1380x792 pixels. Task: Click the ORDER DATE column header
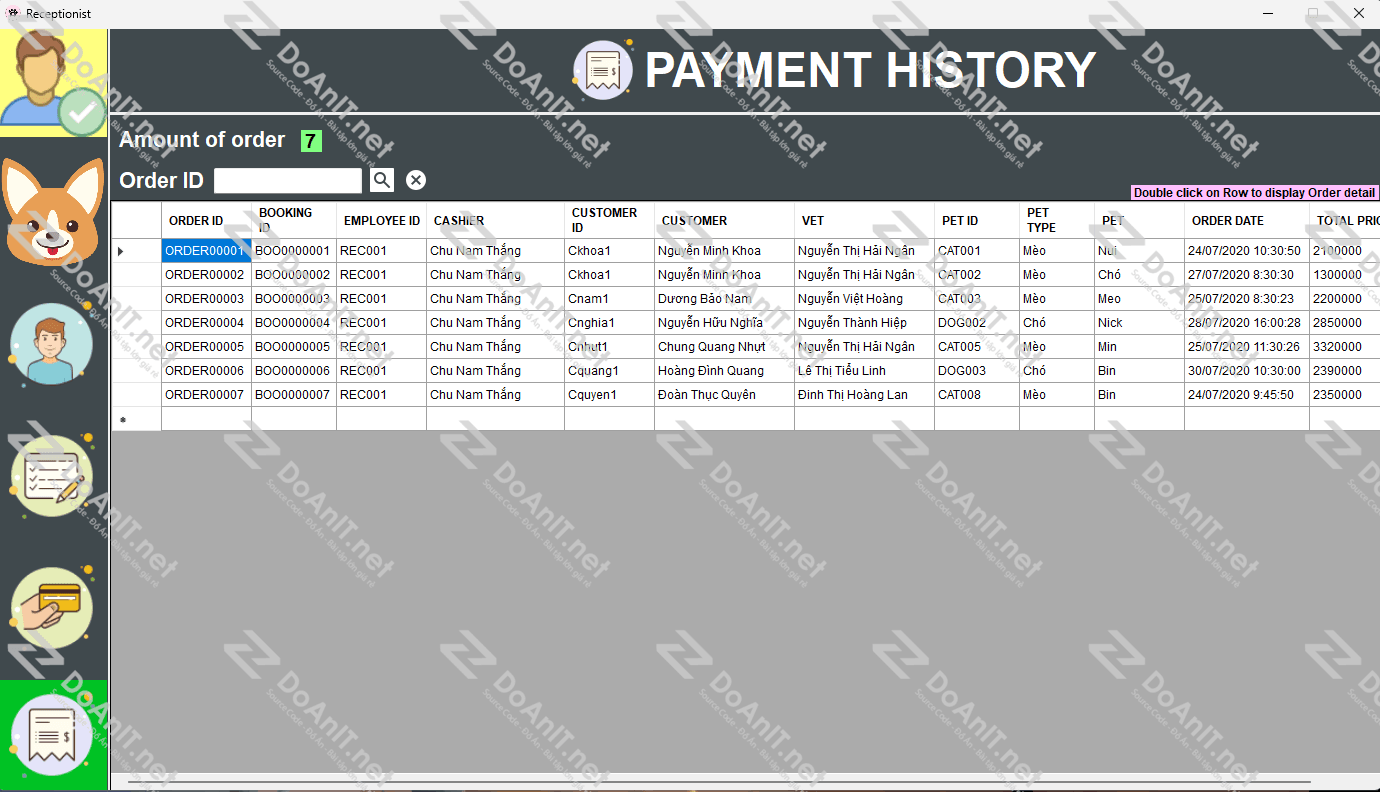coord(1247,220)
